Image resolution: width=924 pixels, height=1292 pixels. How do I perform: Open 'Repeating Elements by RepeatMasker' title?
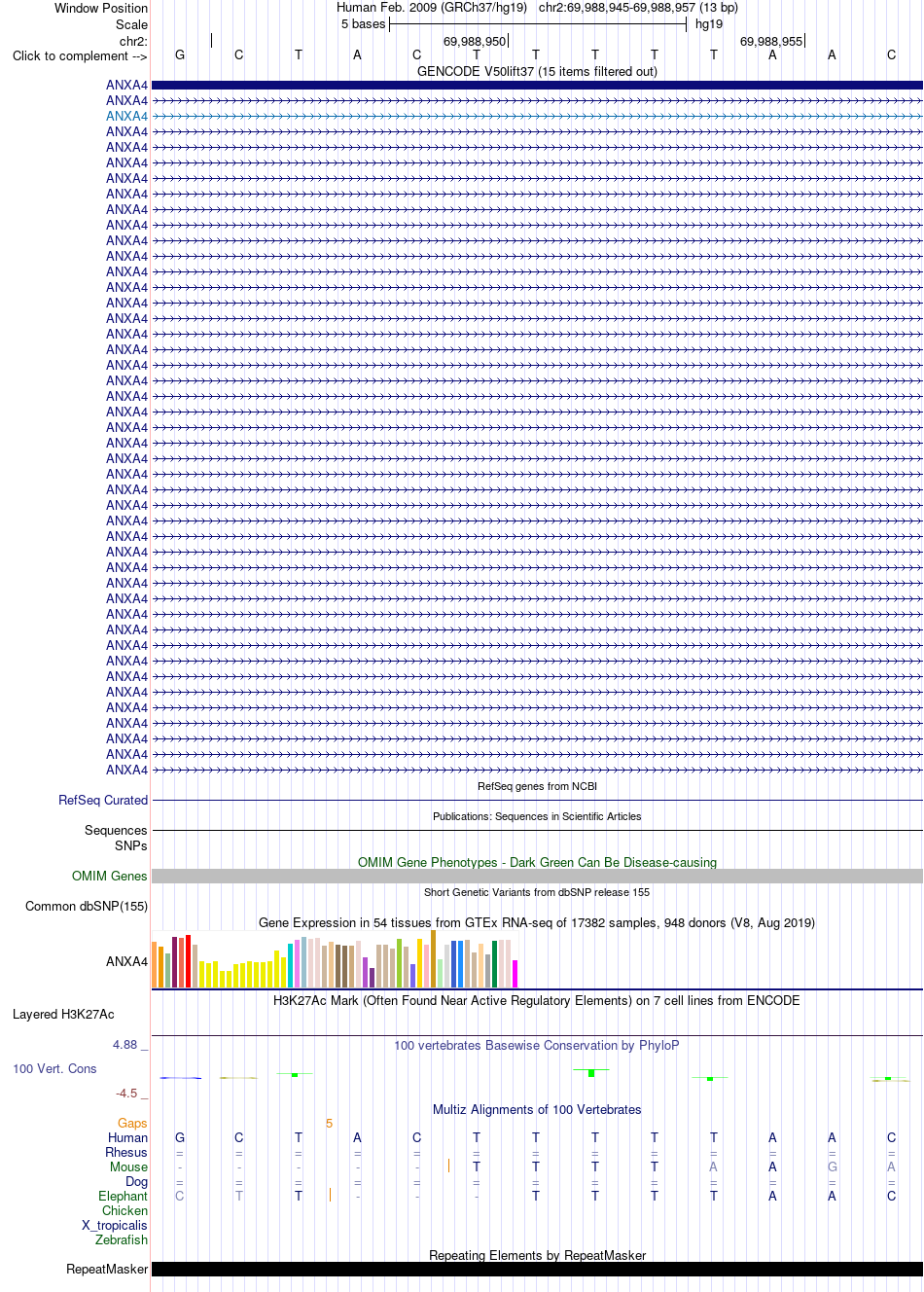(537, 1255)
